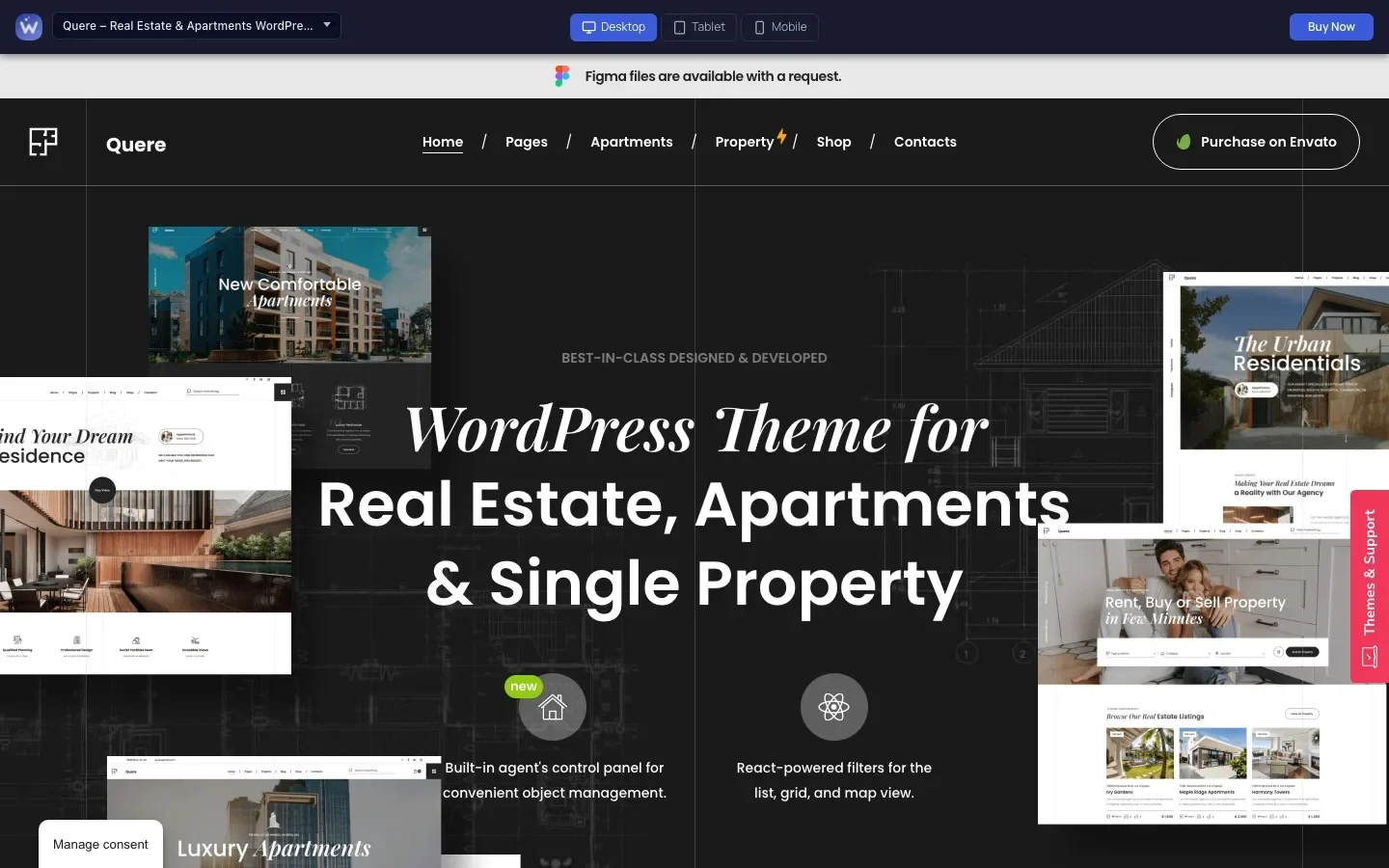The width and height of the screenshot is (1389, 868).
Task: Click the green new badge
Action: [x=524, y=686]
